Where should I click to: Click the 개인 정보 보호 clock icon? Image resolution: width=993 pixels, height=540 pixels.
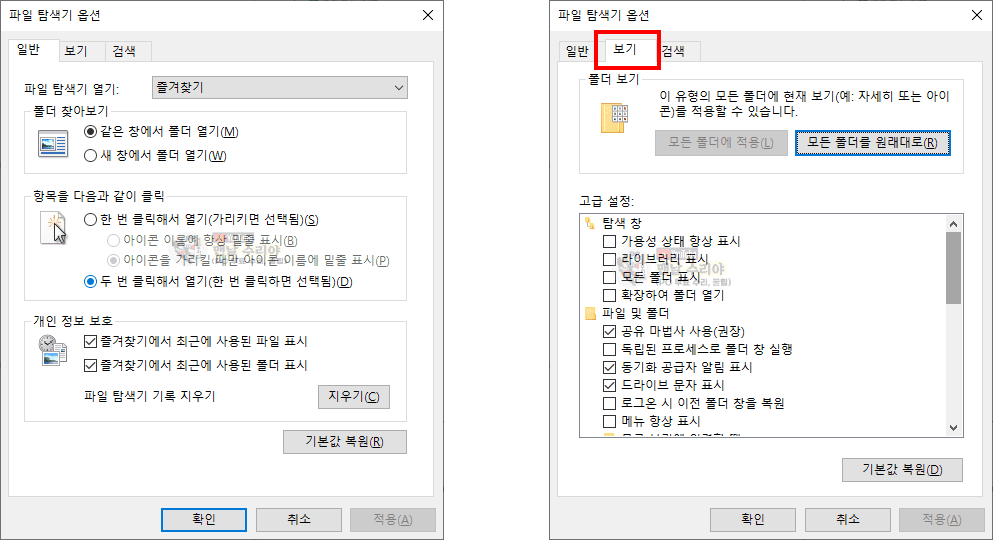(x=53, y=350)
